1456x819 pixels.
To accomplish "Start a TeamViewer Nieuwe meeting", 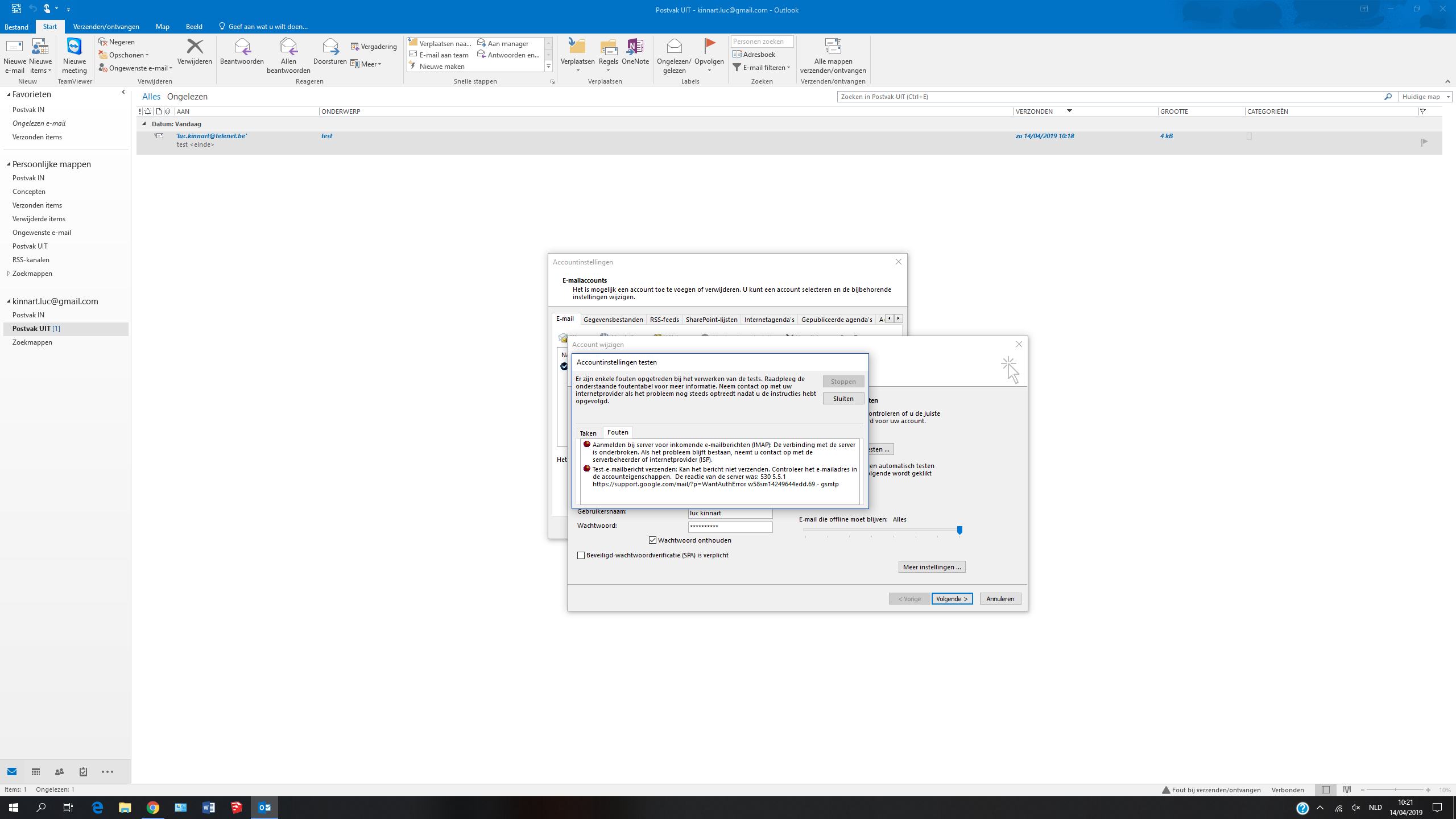I will click(74, 56).
